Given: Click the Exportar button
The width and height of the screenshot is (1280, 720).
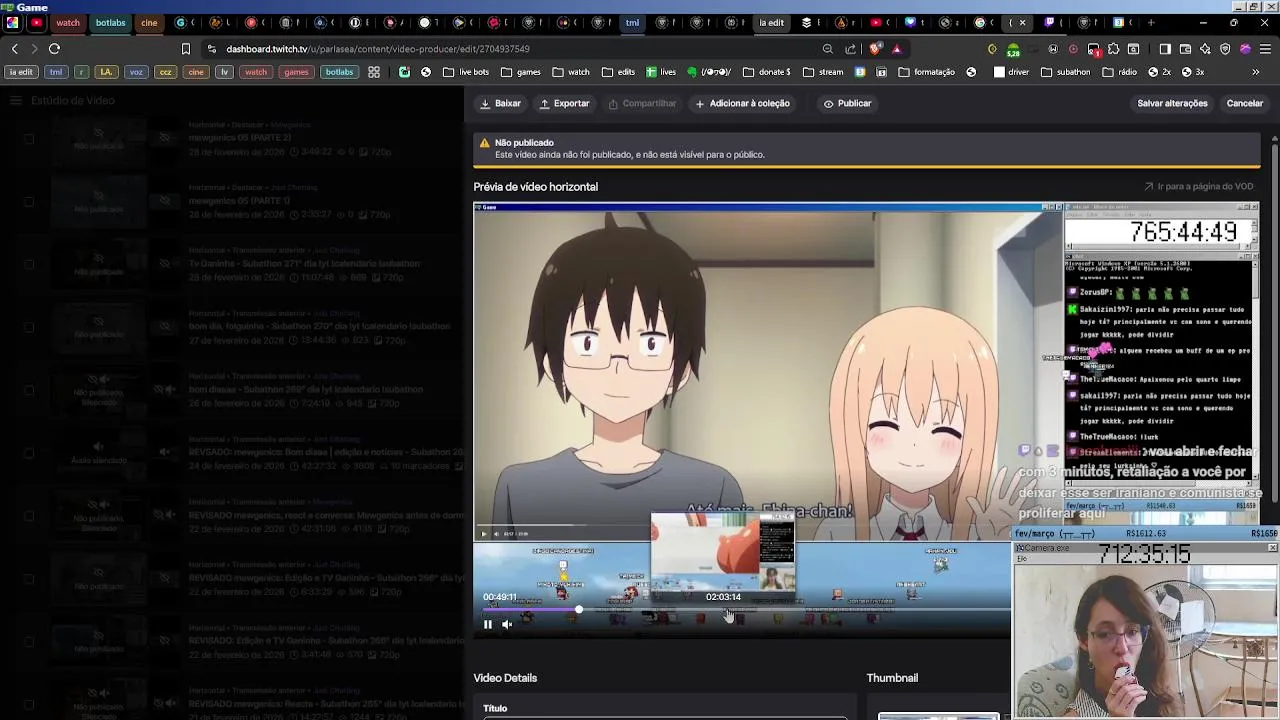Looking at the screenshot, I should tap(565, 103).
